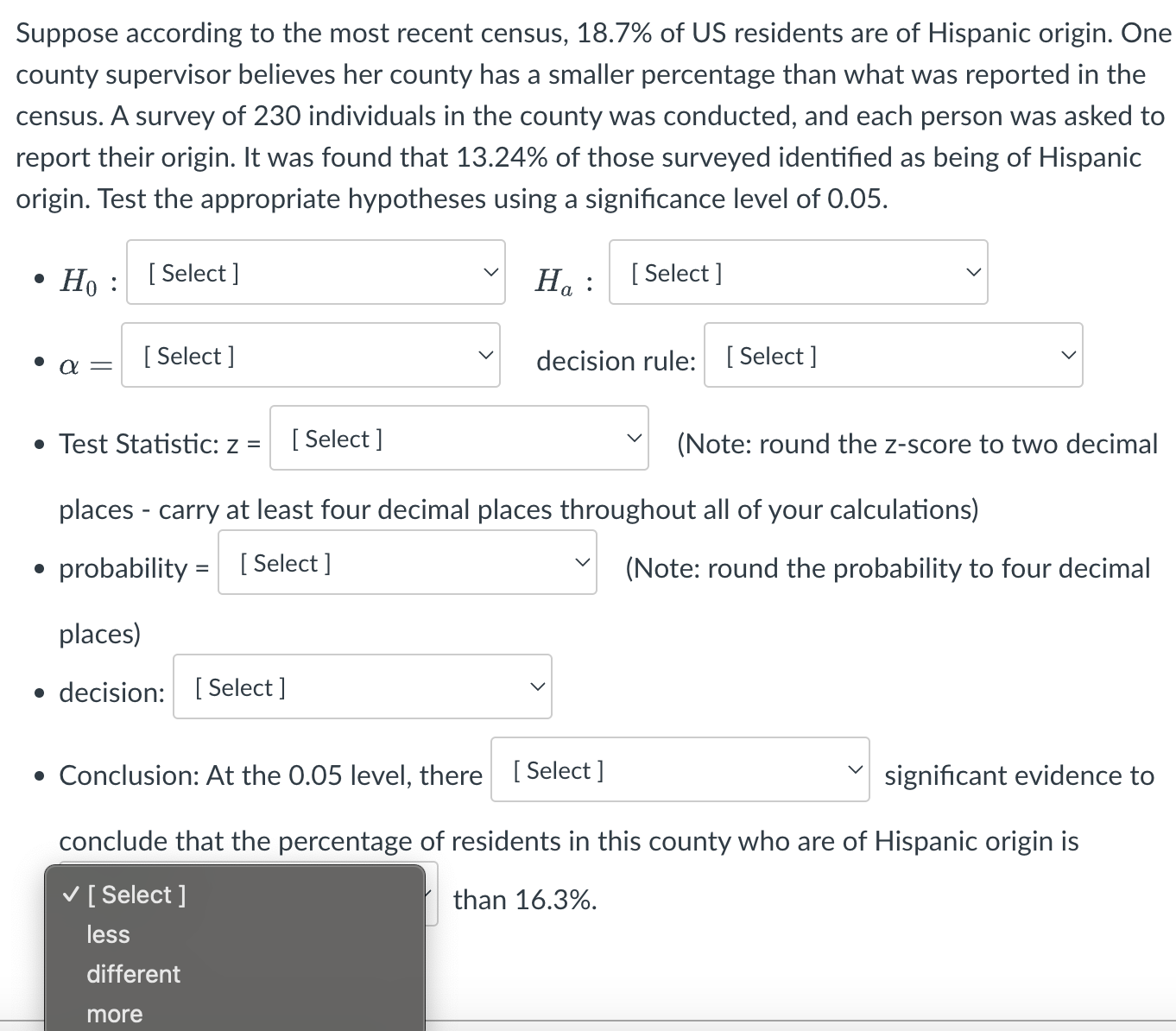Open the Test Statistic z dropdown
Viewport: 1176px width, 1031px height.
point(458,438)
